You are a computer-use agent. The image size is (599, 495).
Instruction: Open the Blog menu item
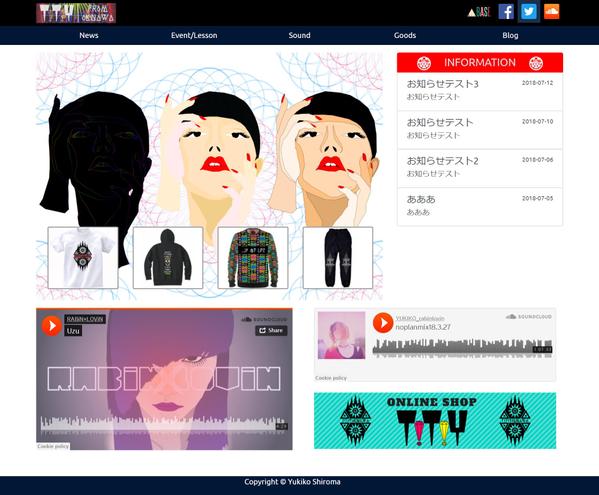[x=510, y=36]
